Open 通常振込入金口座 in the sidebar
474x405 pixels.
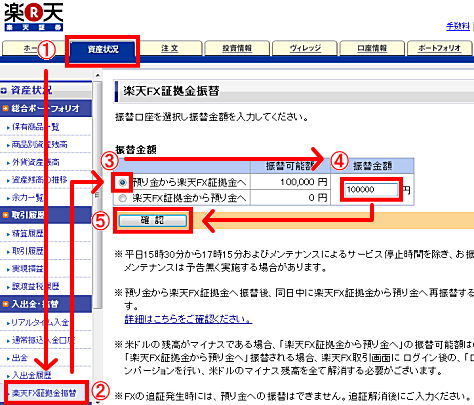point(43,340)
